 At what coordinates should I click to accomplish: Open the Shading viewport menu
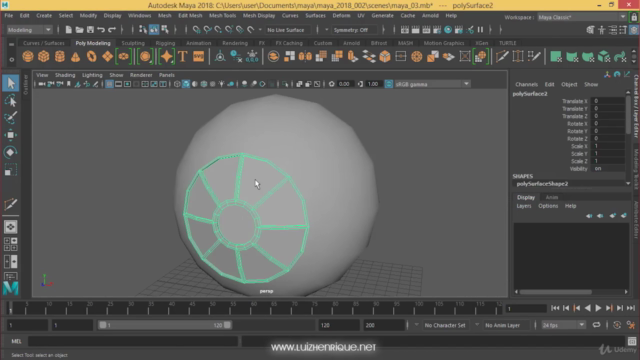click(x=65, y=75)
